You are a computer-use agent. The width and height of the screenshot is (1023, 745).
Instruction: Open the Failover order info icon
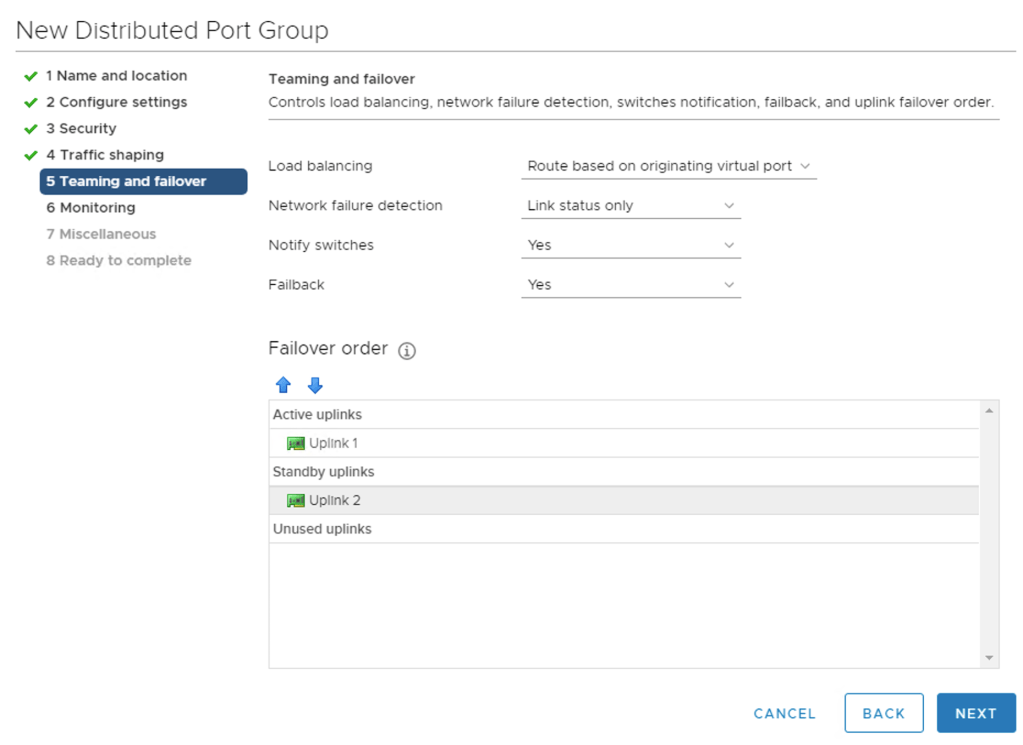[x=407, y=351]
